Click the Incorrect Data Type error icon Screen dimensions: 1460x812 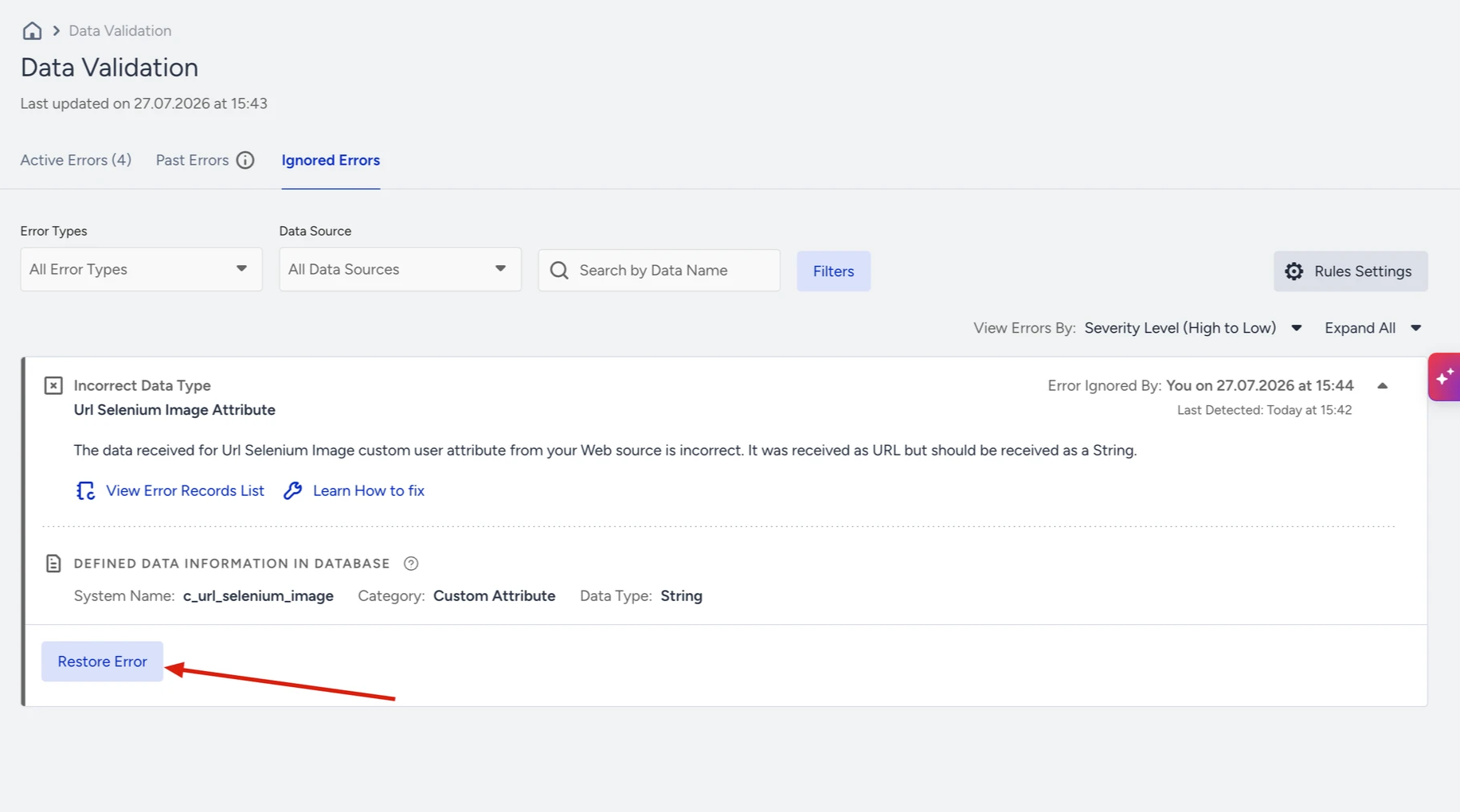tap(53, 385)
